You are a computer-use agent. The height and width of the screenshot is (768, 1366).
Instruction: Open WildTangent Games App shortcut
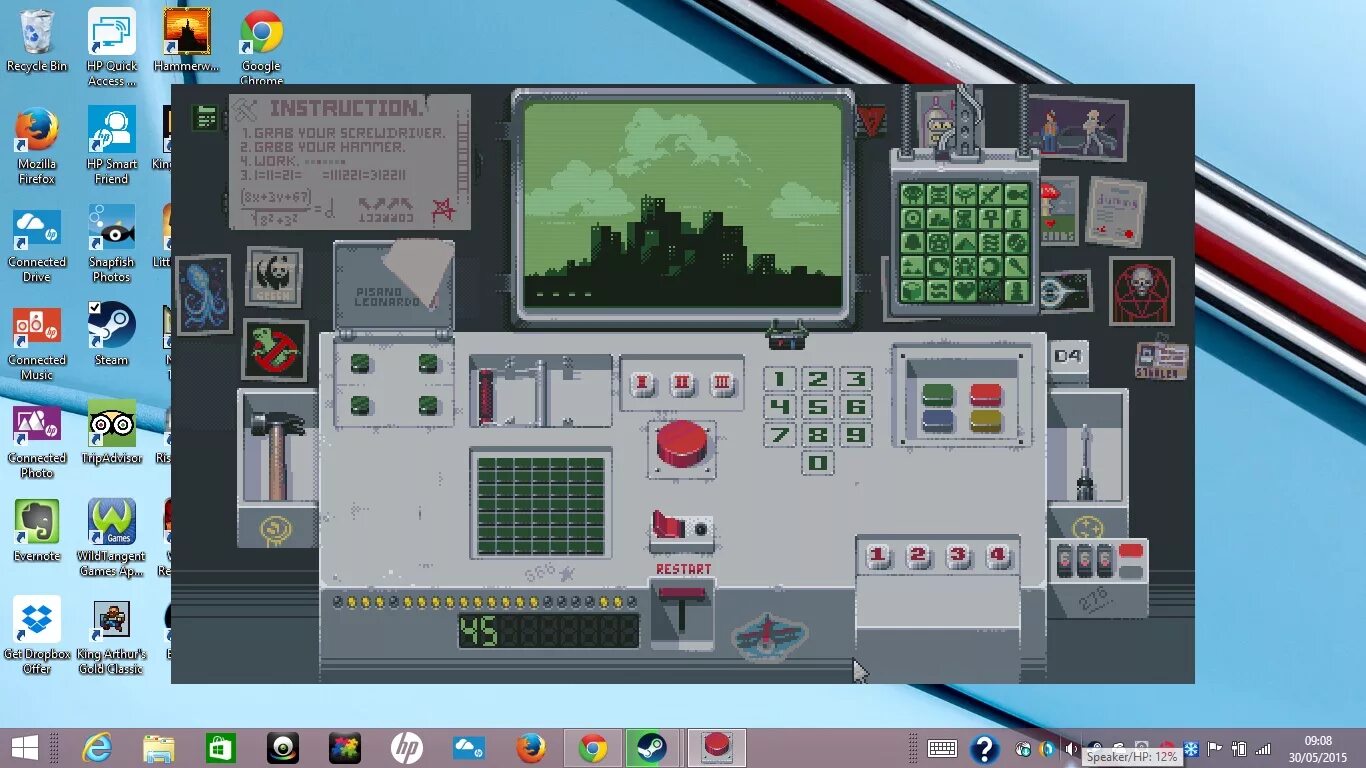pyautogui.click(x=111, y=538)
